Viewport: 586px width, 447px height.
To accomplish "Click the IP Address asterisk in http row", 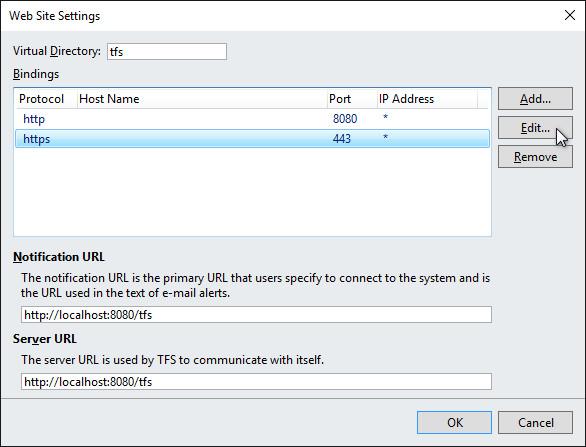I will (x=385, y=118).
